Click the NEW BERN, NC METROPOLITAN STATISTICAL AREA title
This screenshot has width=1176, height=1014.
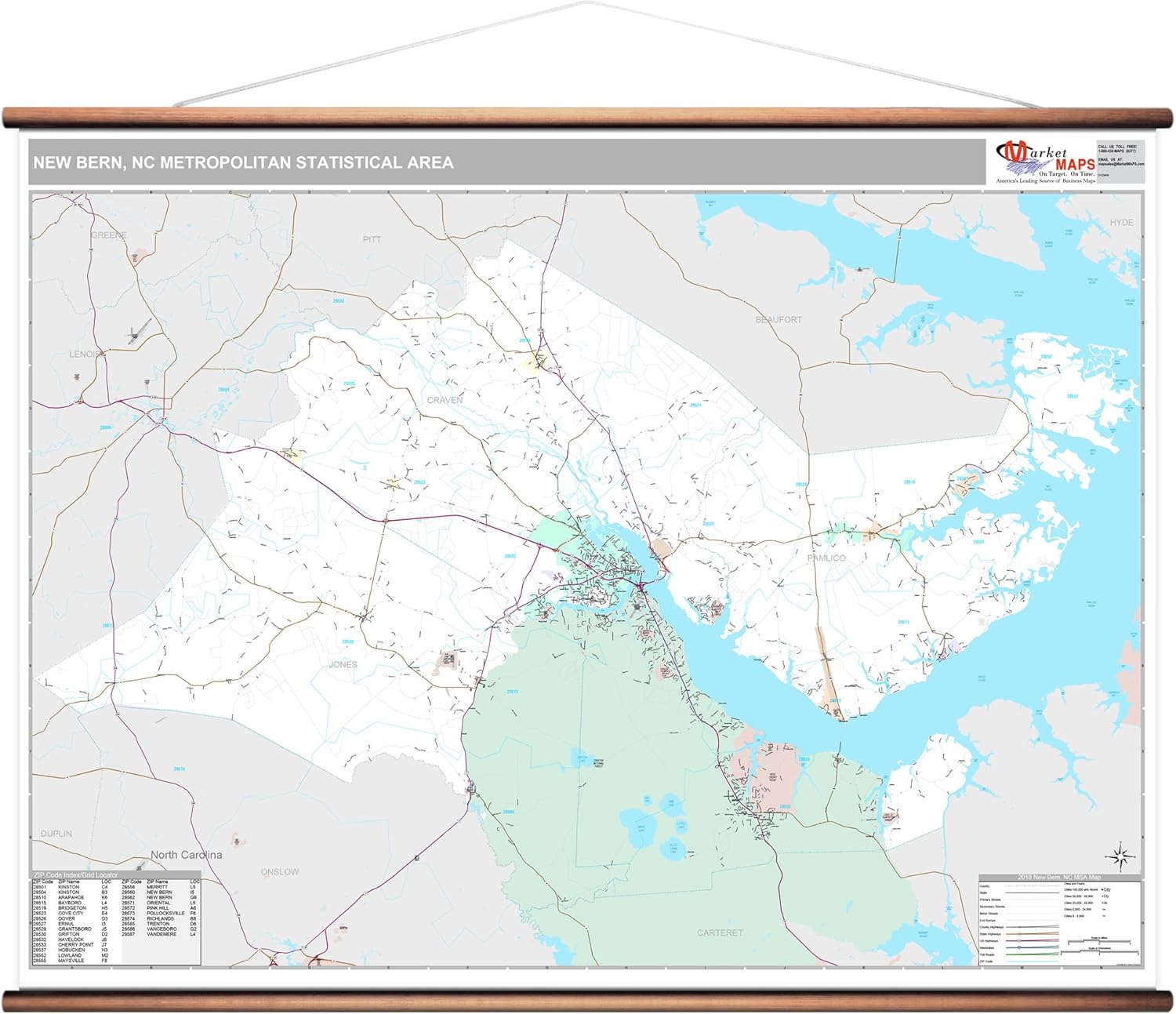point(244,162)
